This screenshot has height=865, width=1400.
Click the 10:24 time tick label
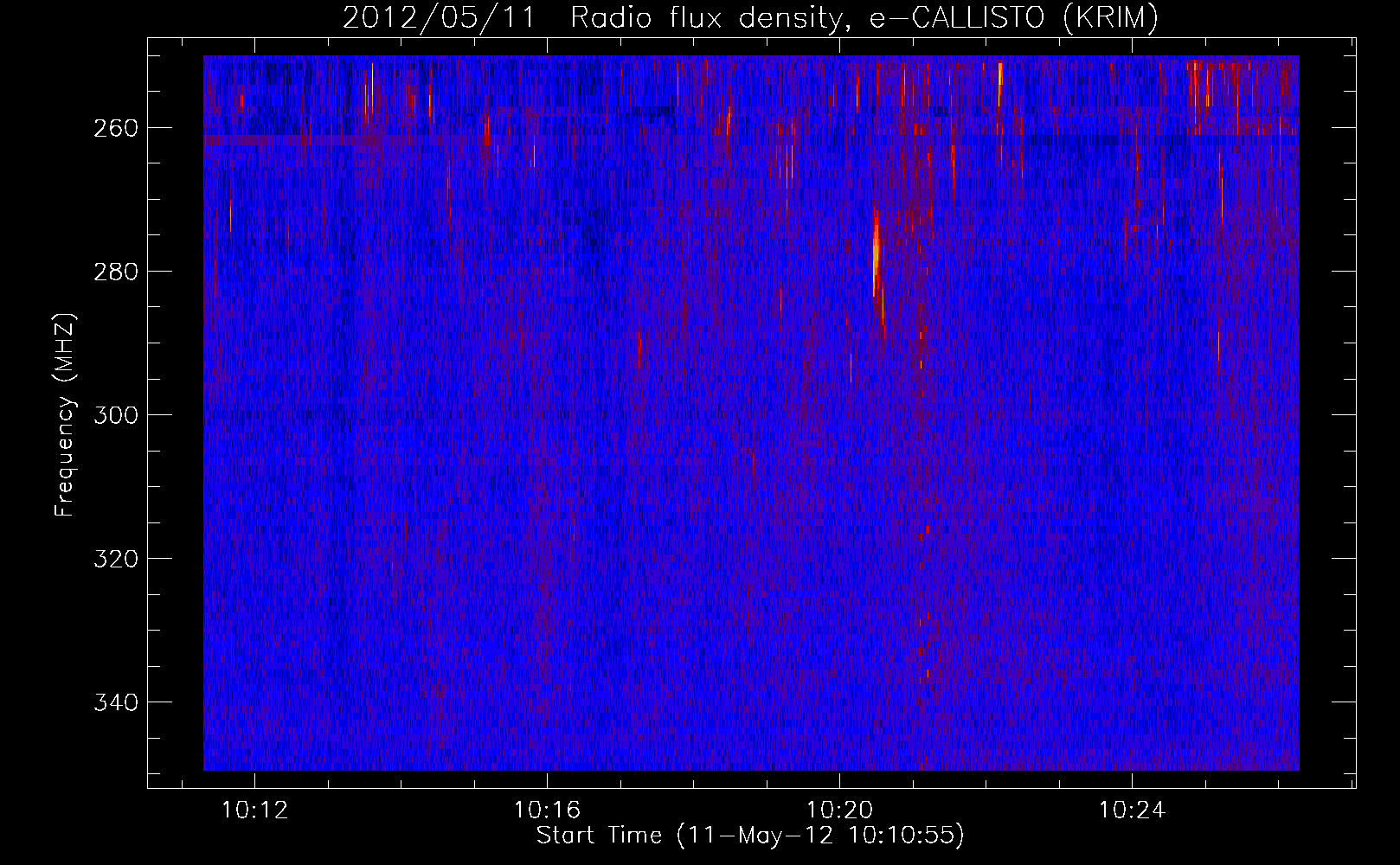click(x=1133, y=811)
